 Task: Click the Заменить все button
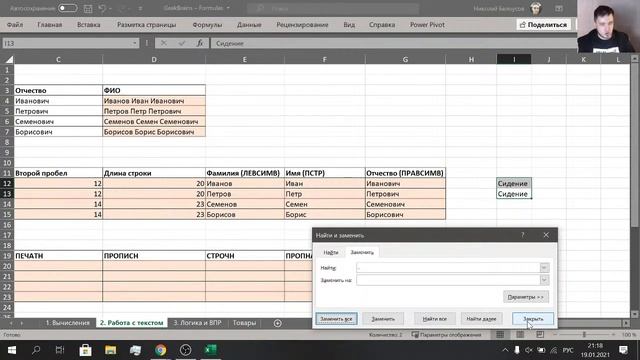336,319
